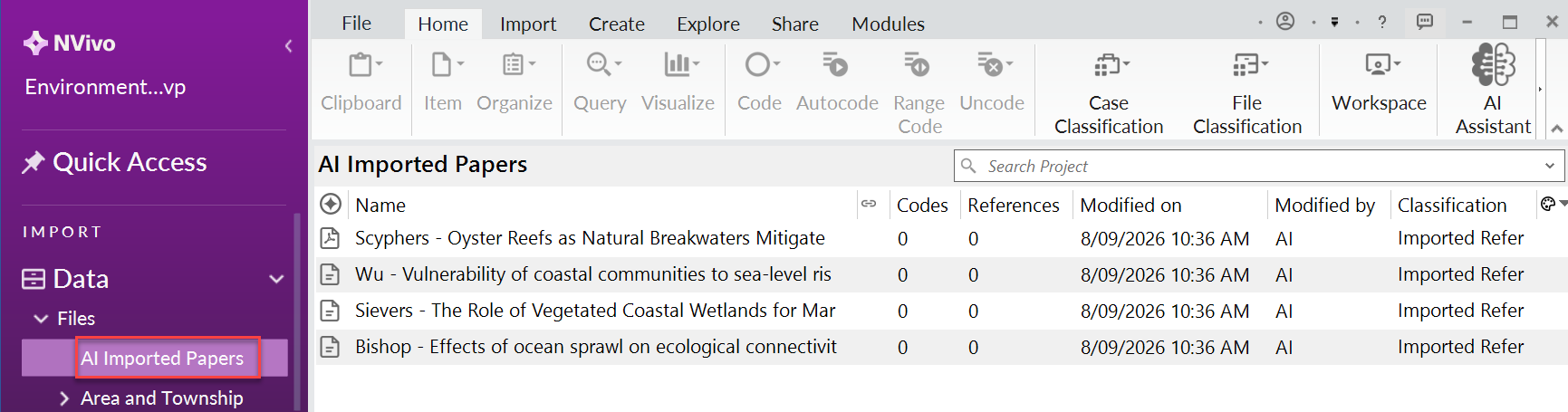The image size is (1568, 412).
Task: Click the Environment...vp project name
Action: pos(105,87)
